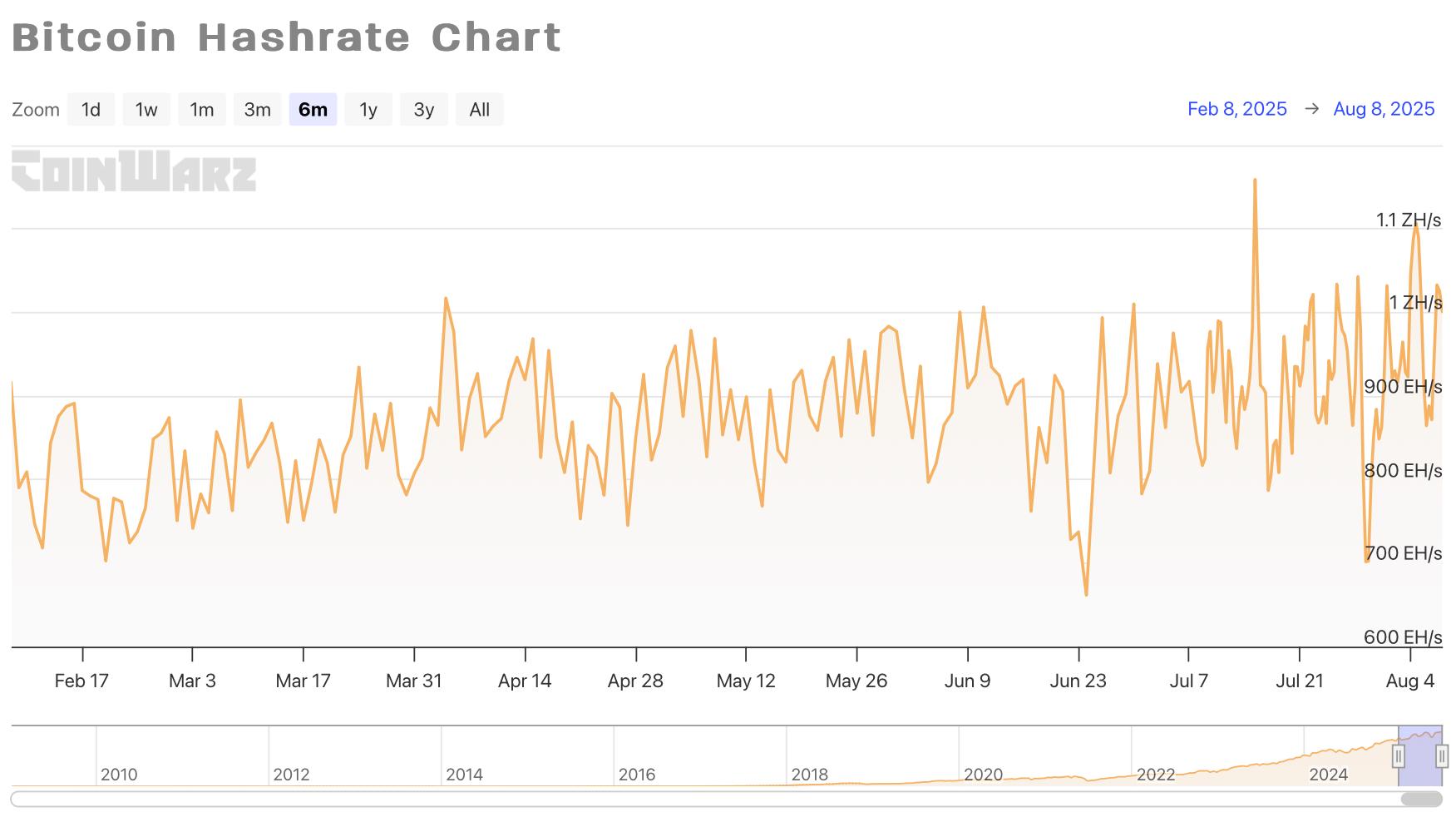Click the navigator at year 2018
The width and height of the screenshot is (1456, 827).
[x=809, y=775]
